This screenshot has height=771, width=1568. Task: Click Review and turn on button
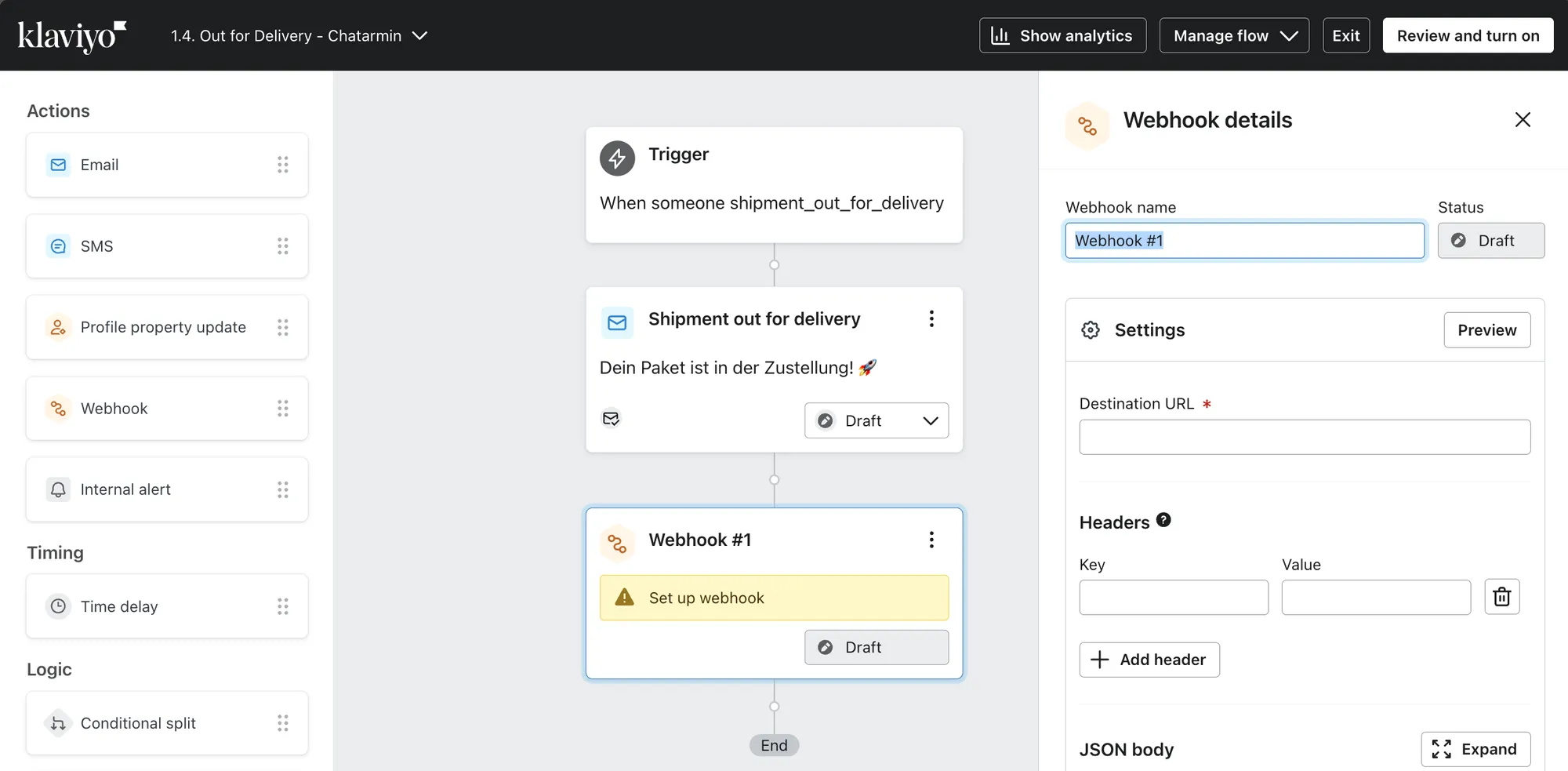click(x=1468, y=36)
